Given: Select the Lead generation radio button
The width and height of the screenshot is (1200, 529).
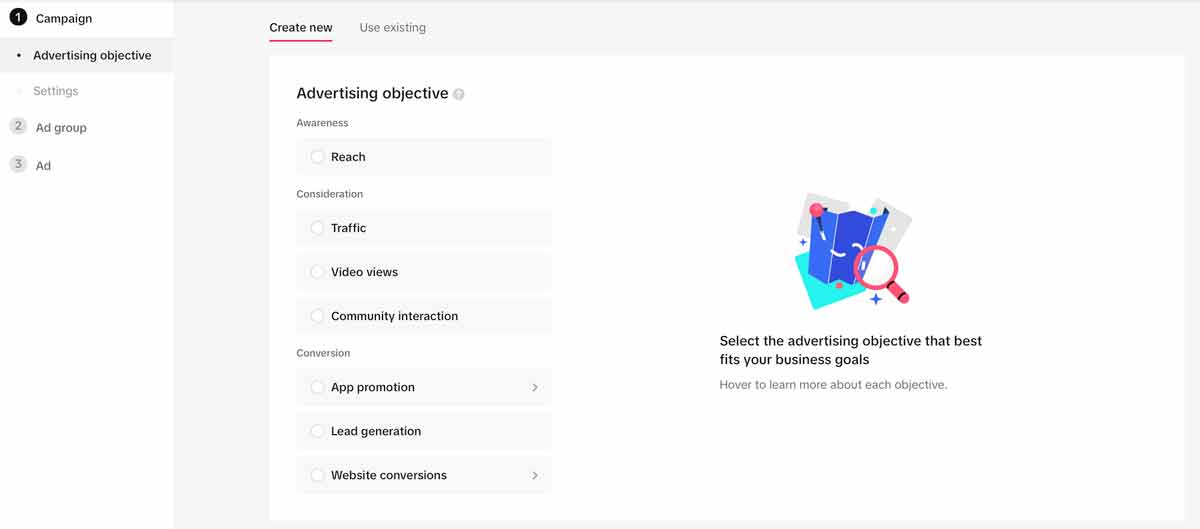Looking at the screenshot, I should pos(317,431).
